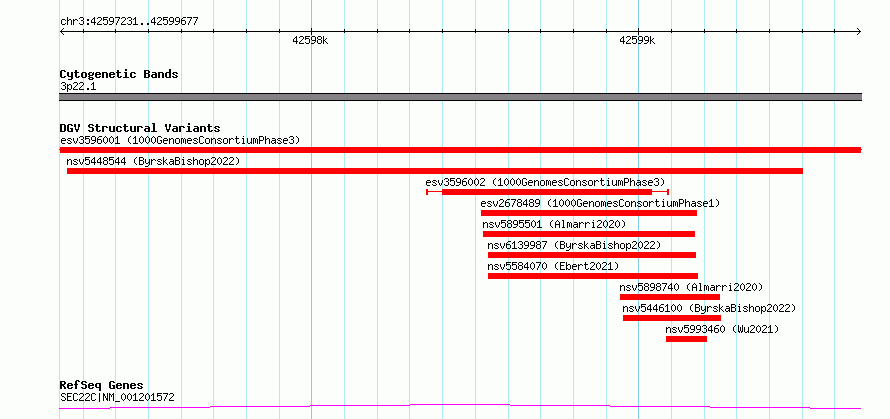Click the nsv5448544 (ByrskaBishop2022) label
This screenshot has width=890, height=419.
(153, 161)
